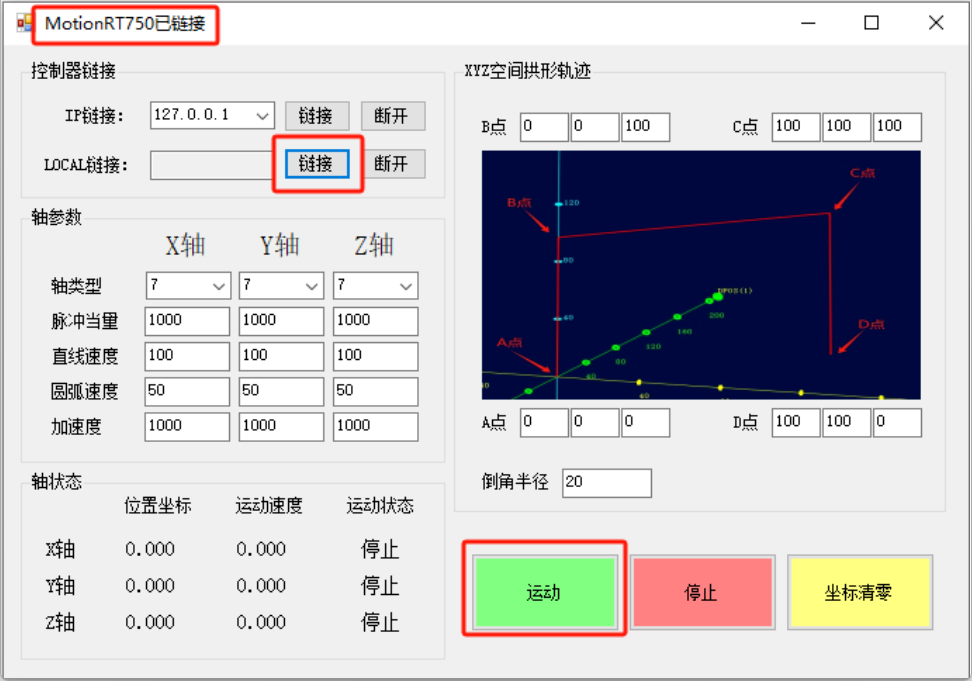Click C点 third coordinate field
The height and width of the screenshot is (681, 972).
point(898,127)
